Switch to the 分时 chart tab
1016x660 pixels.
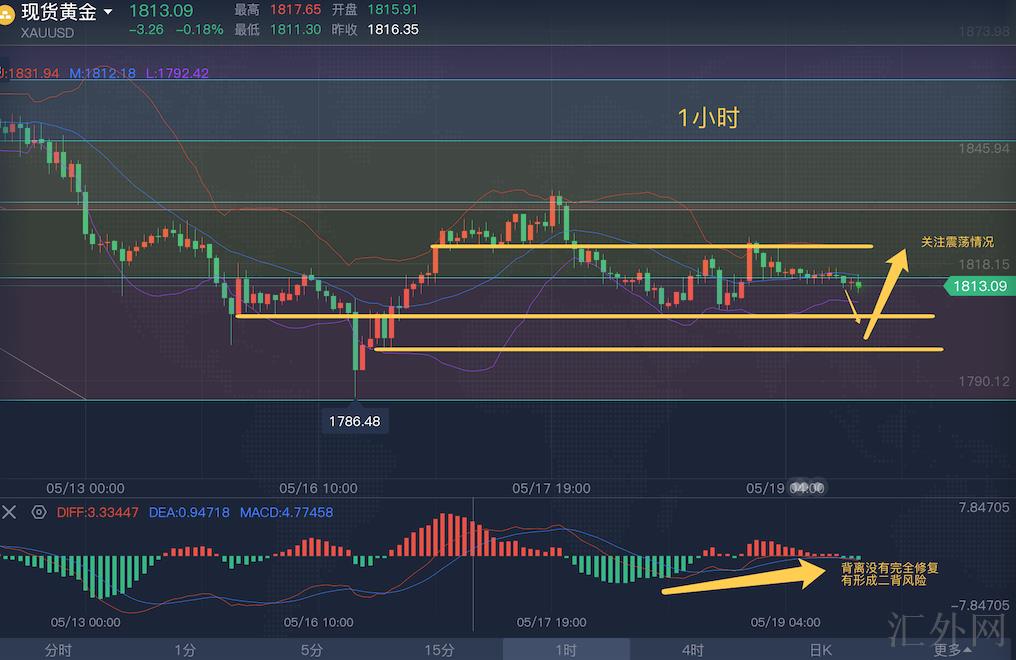click(x=58, y=650)
